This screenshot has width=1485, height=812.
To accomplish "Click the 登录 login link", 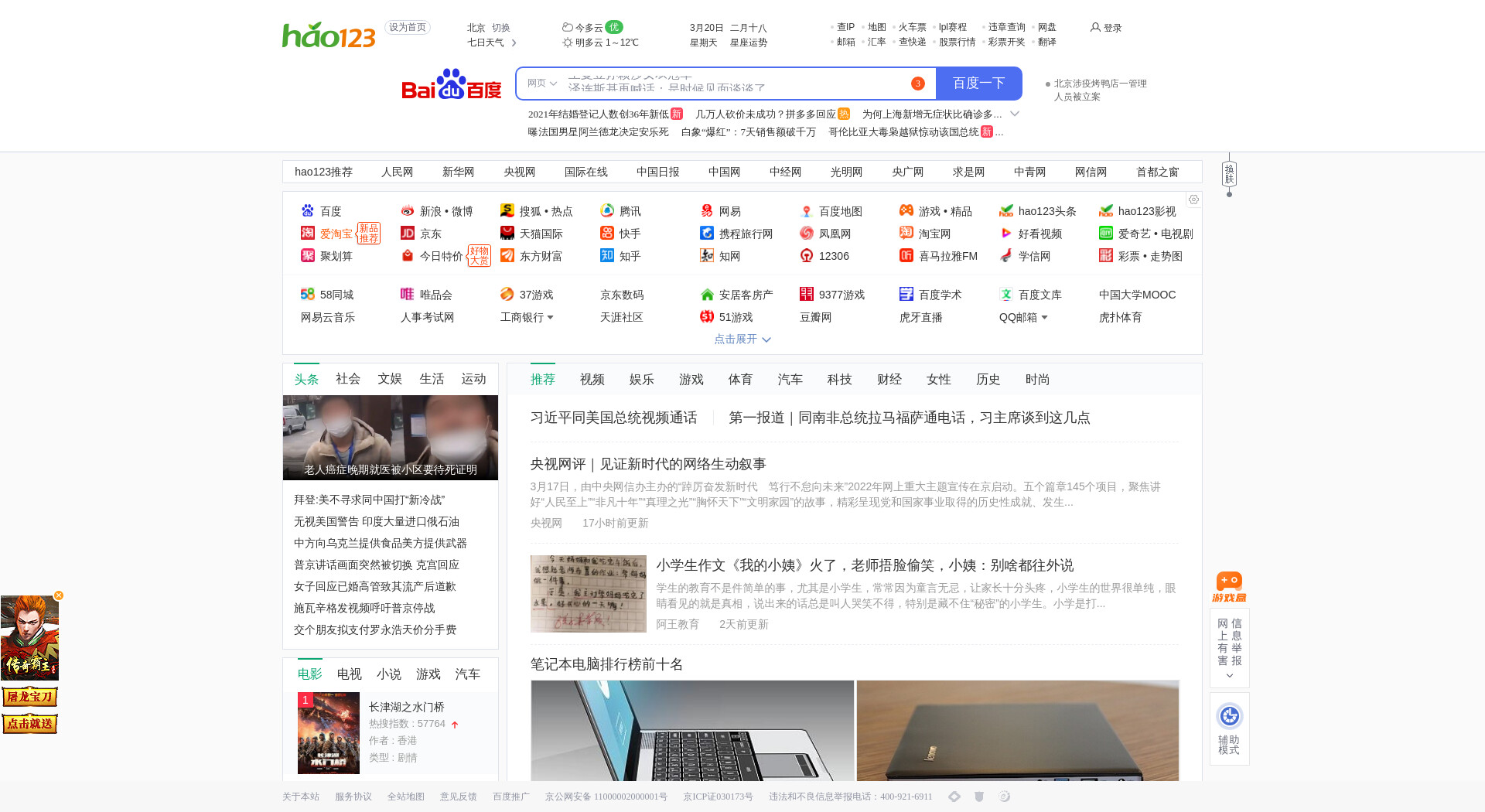I will pyautogui.click(x=1106, y=28).
